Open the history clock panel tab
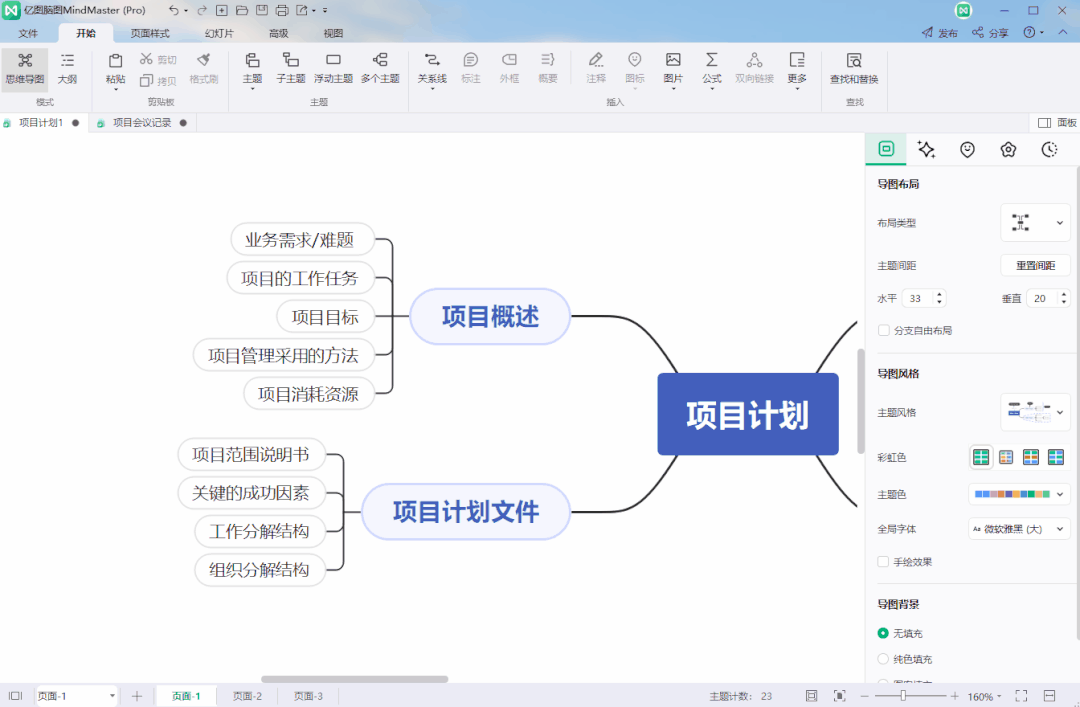Image resolution: width=1080 pixels, height=707 pixels. [1049, 149]
